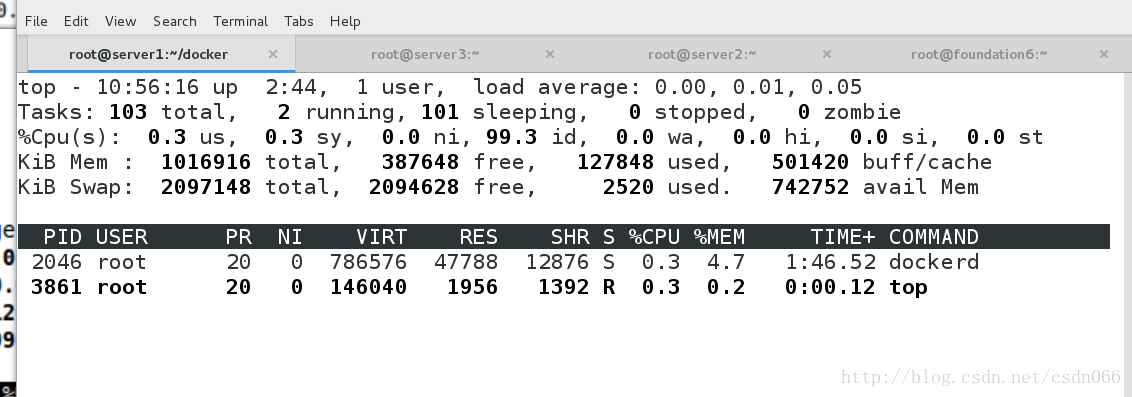This screenshot has width=1132, height=397.
Task: Click the USER column header
Action: click(121, 237)
